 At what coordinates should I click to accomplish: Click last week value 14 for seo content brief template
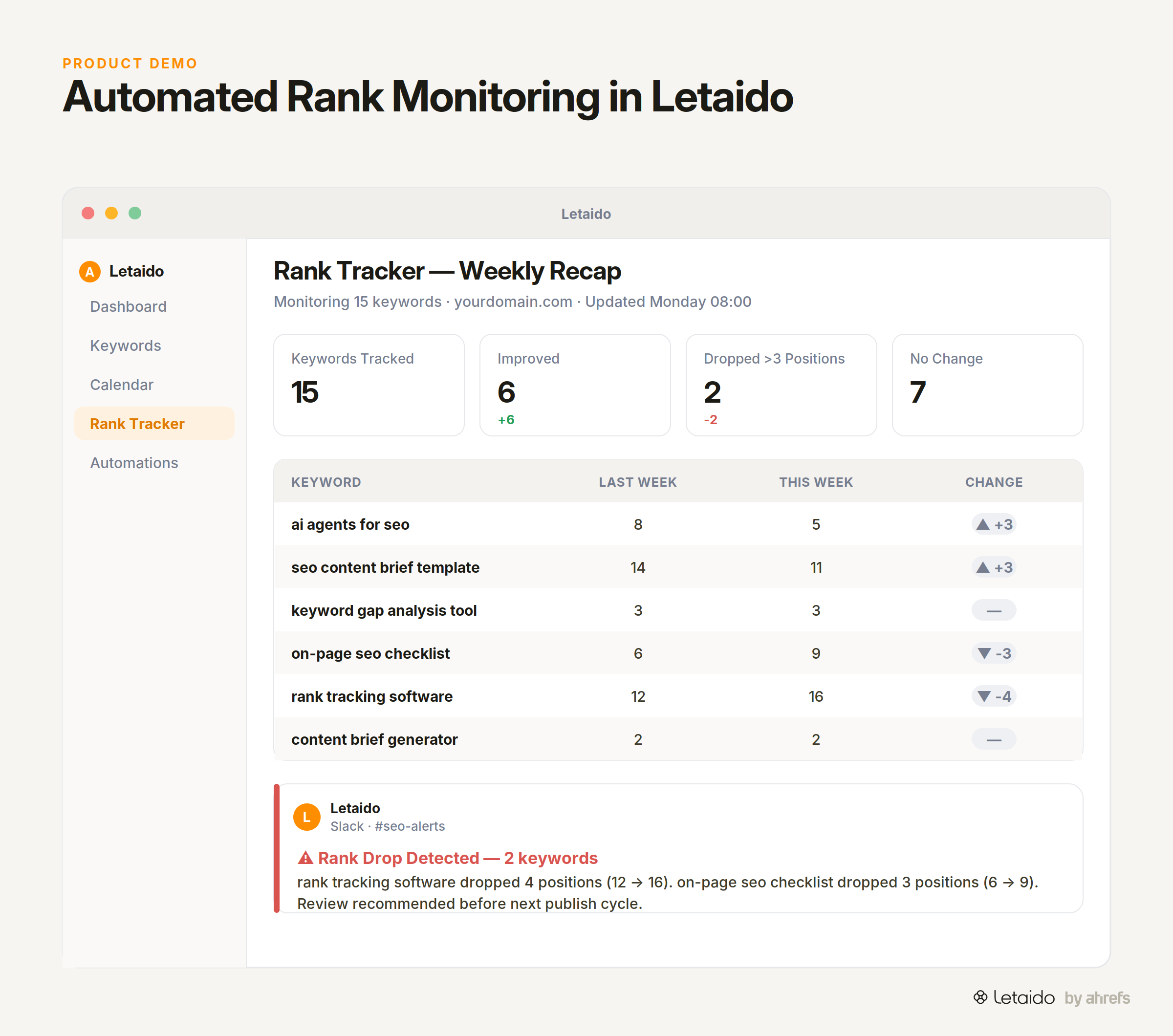tap(638, 567)
